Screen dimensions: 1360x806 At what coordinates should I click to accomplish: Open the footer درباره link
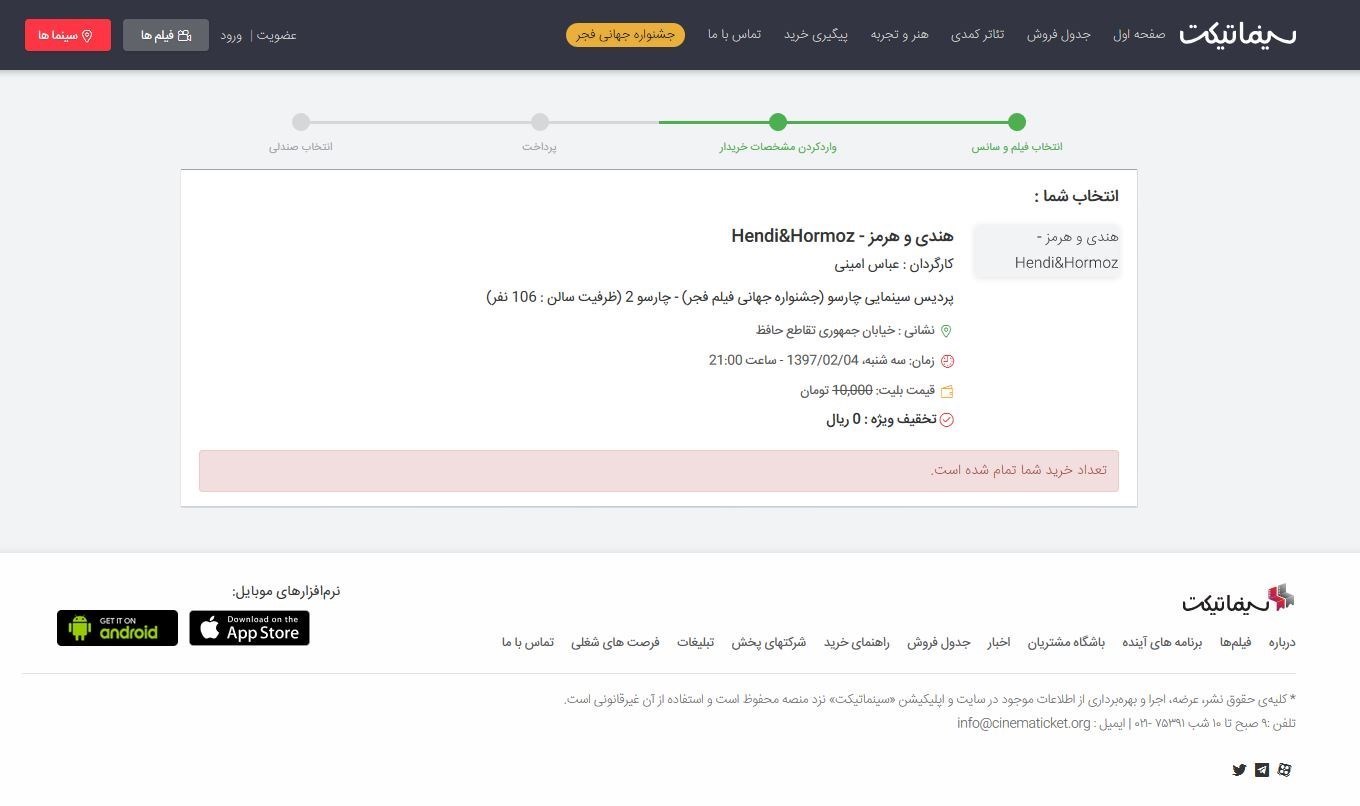point(1282,643)
